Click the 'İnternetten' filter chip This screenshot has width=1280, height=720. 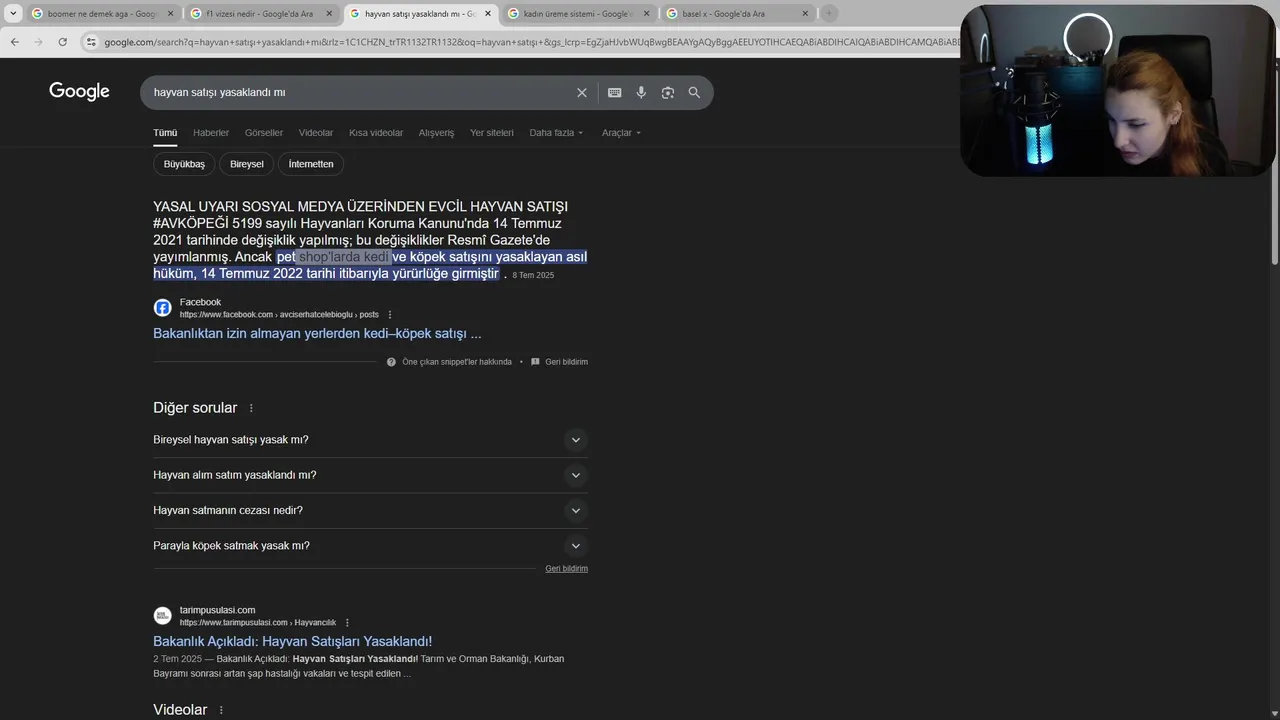click(x=311, y=164)
